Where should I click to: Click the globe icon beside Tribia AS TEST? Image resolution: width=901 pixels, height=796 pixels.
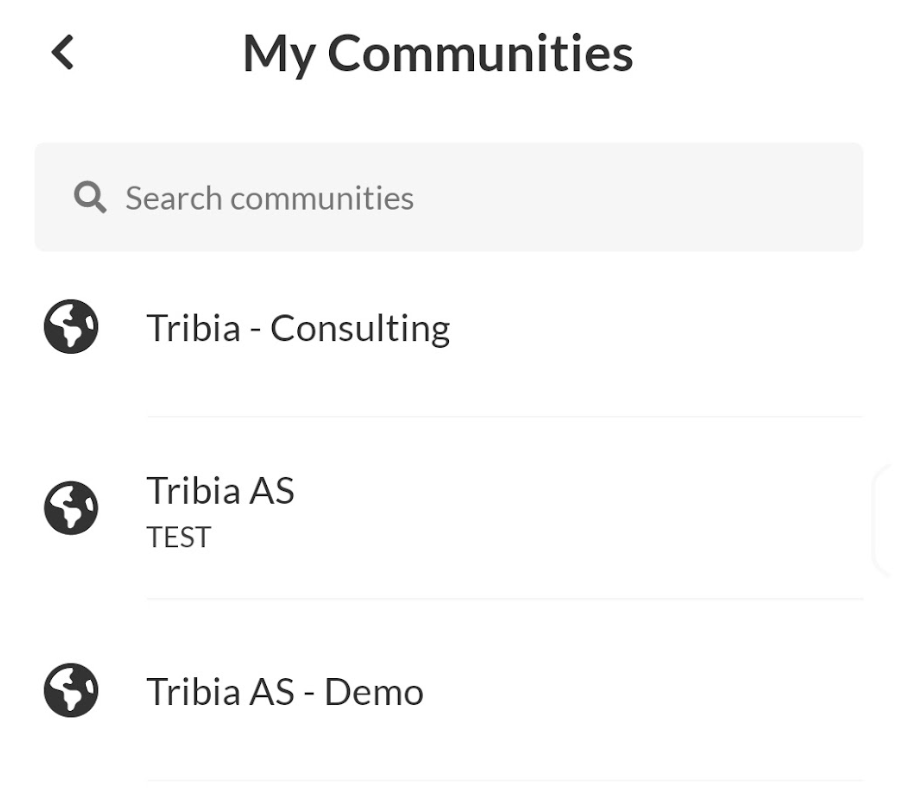coord(71,508)
